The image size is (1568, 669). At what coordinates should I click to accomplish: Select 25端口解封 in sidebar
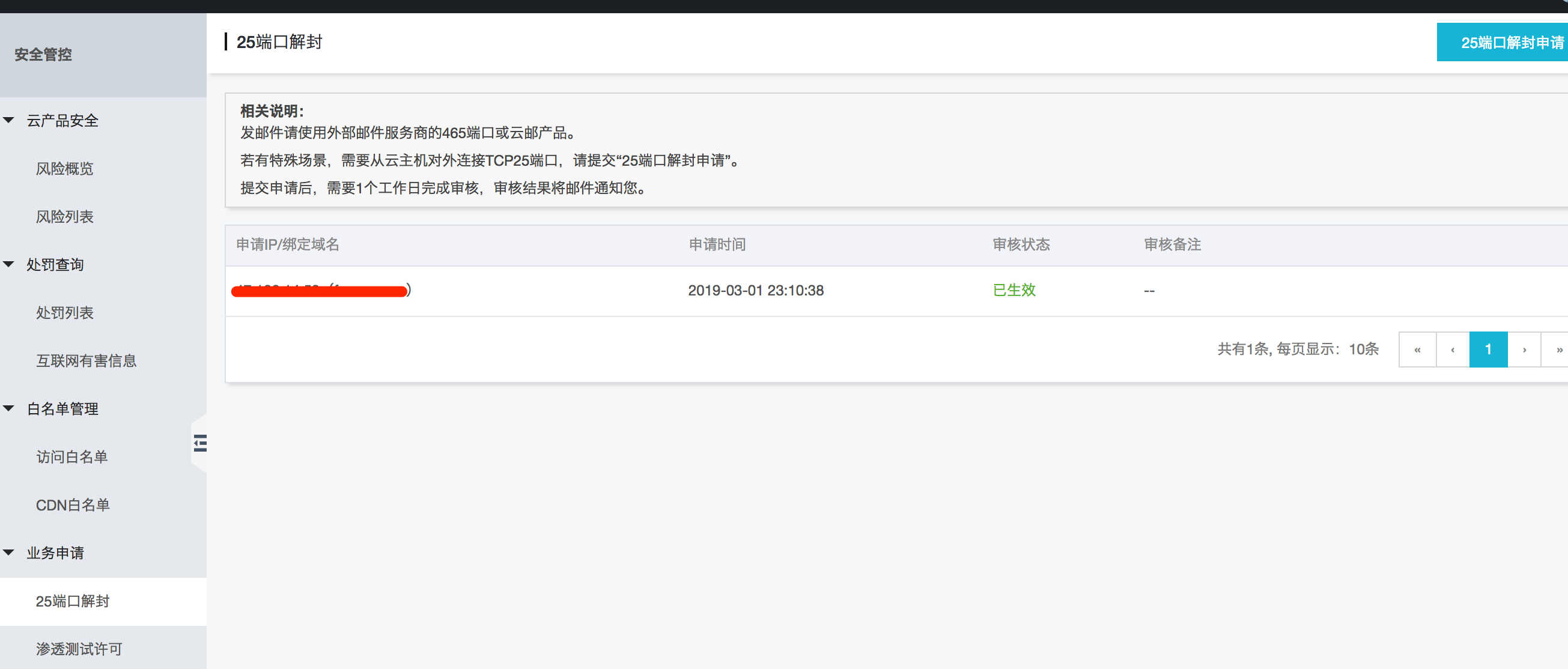(73, 601)
